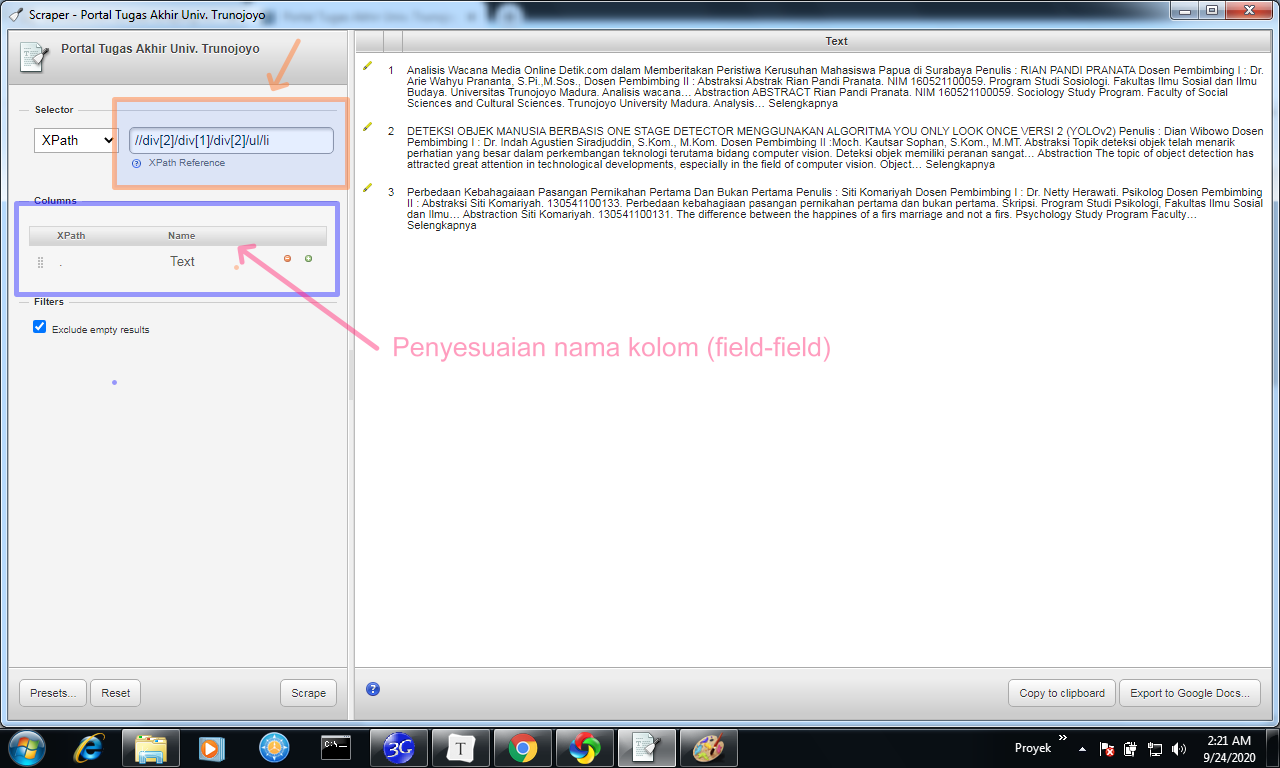Select result row starting 'Analisis Wacana Media Online'
Screen dimensions: 1280x768
[834, 87]
